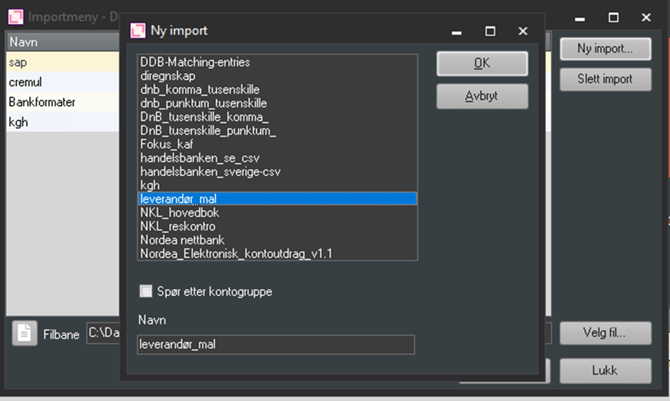Select the Bankformater import row

point(60,102)
